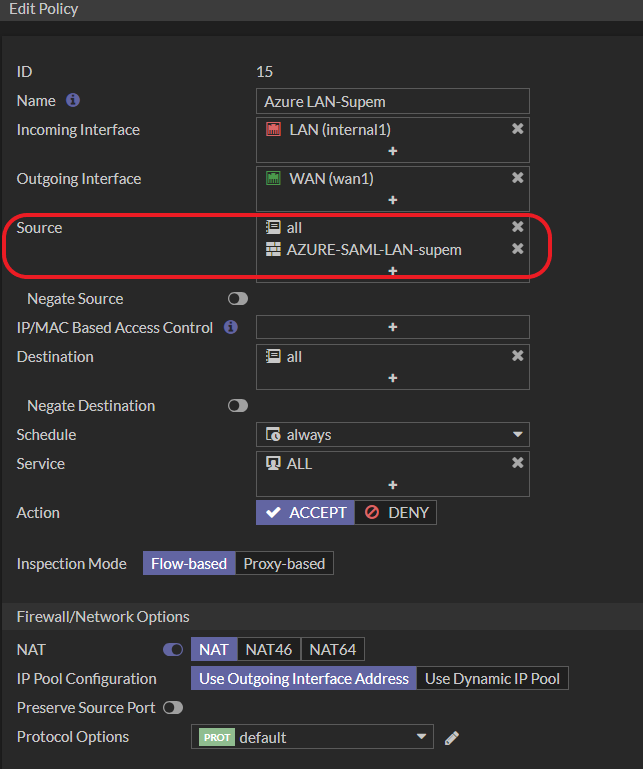Choose Use Dynamic IP Pool
The image size is (643, 769).
(x=492, y=679)
